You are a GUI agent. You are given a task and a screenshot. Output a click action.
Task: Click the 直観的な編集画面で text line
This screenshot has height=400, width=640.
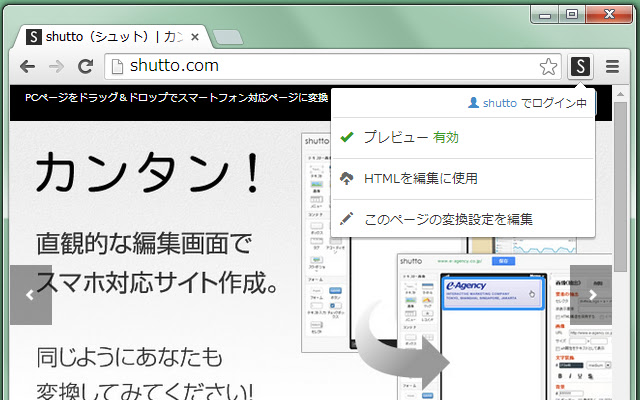144,243
